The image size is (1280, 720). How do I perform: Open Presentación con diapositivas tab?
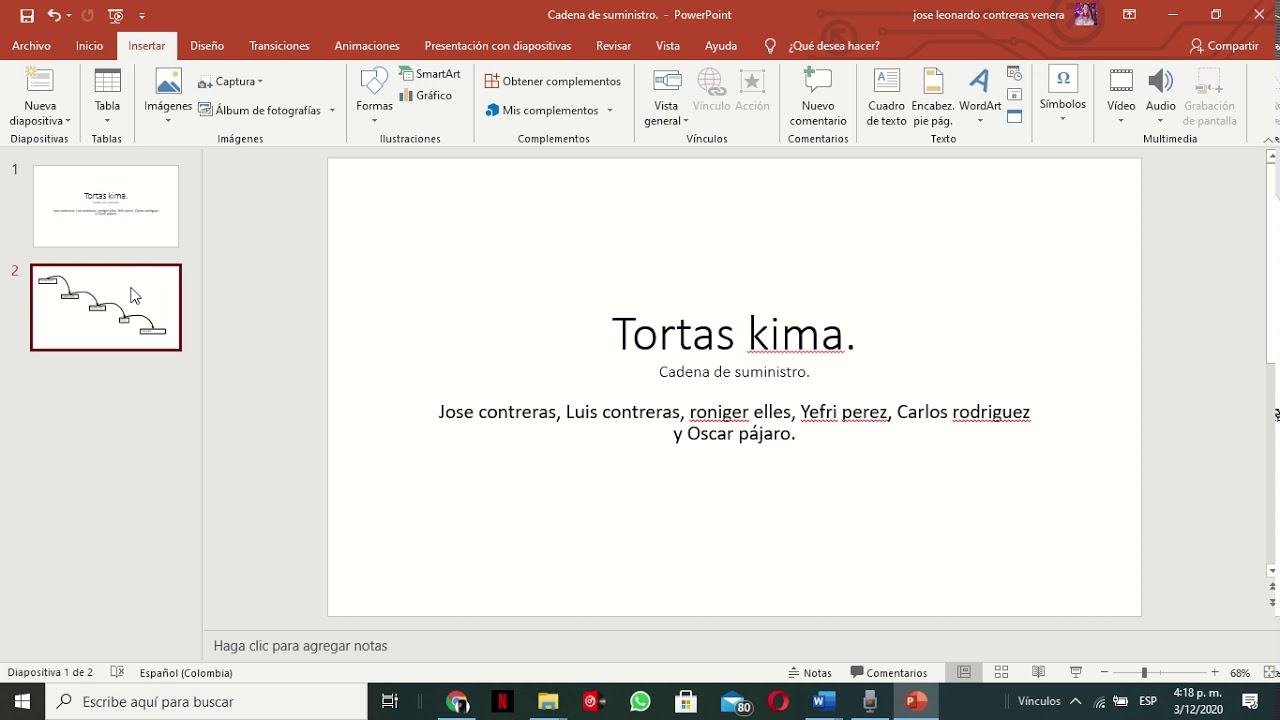click(x=497, y=46)
